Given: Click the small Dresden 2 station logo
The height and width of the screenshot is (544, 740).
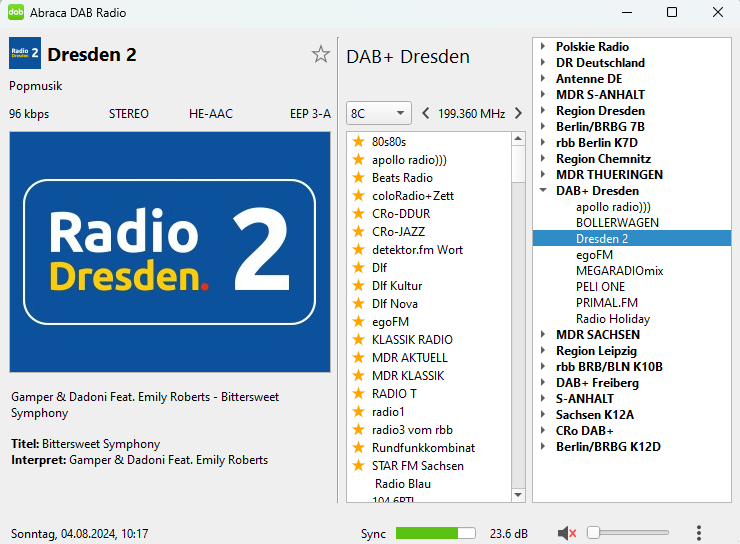Looking at the screenshot, I should pos(25,54).
